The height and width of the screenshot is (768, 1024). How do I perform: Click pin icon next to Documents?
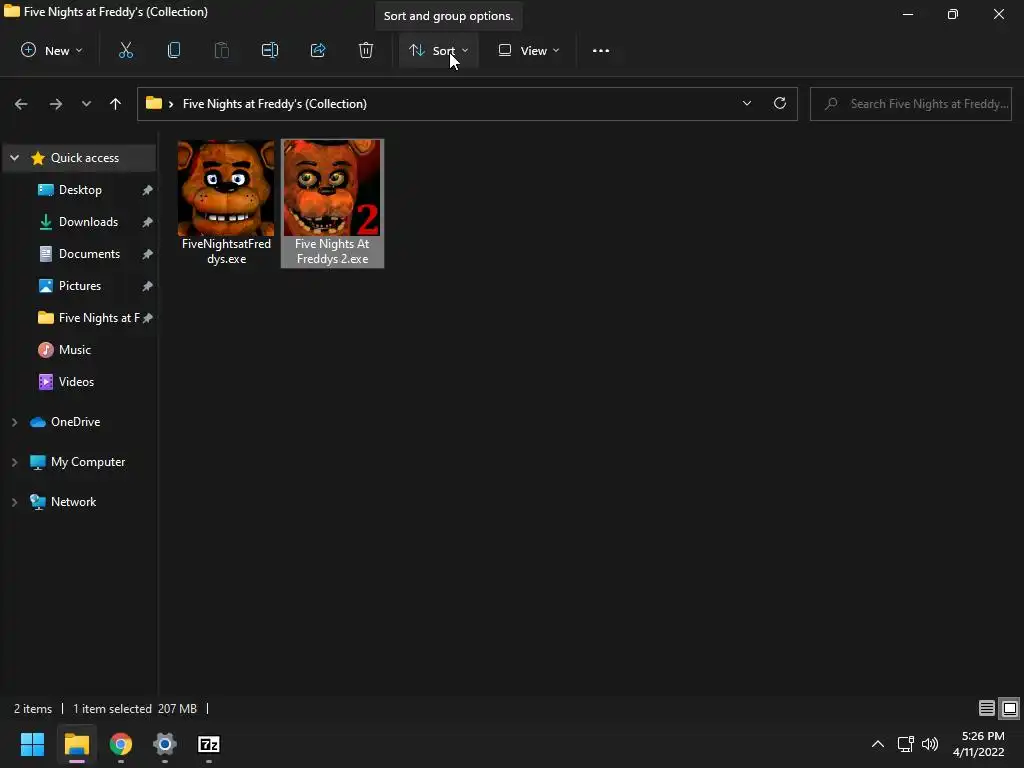(x=148, y=254)
